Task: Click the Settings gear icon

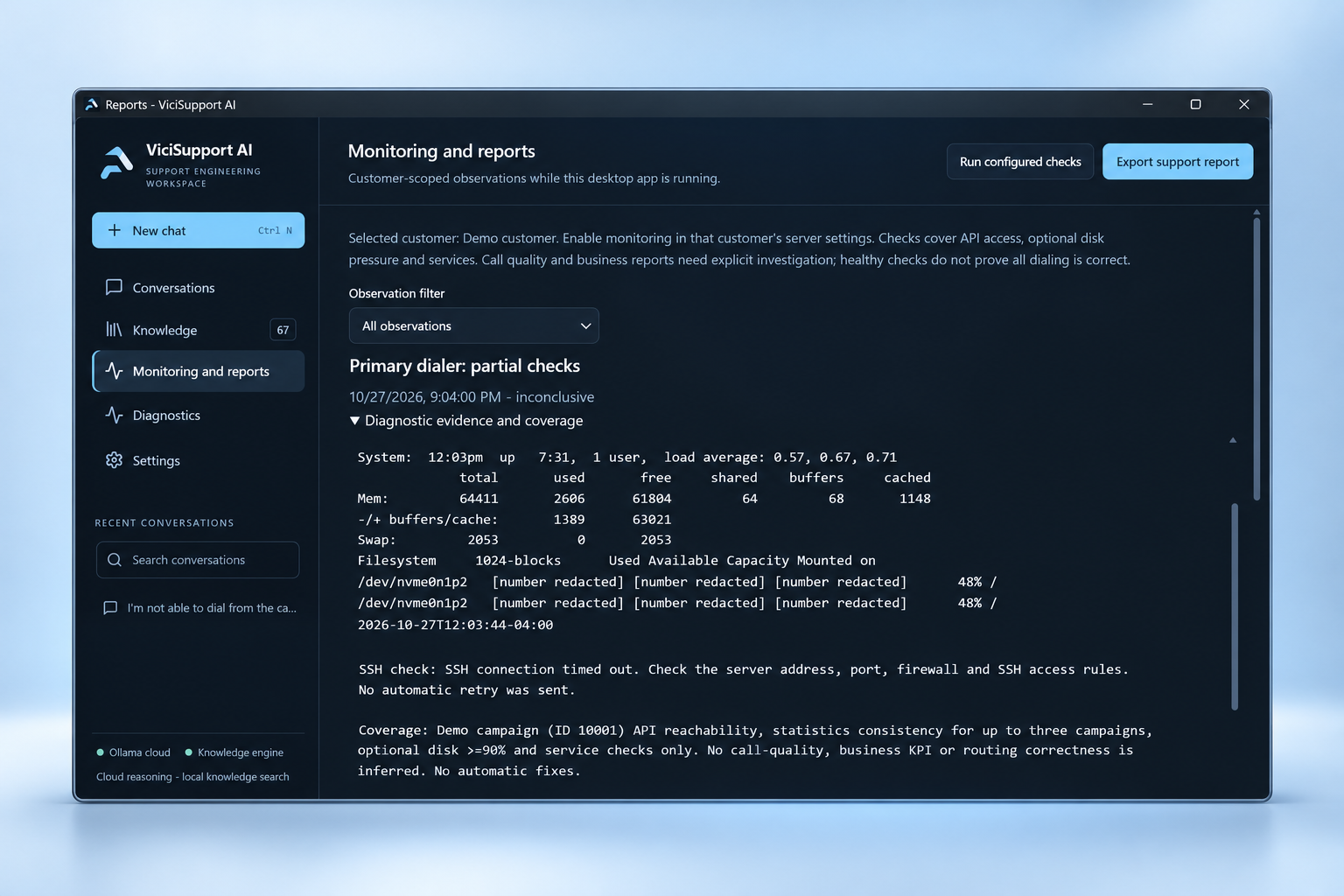Action: pyautogui.click(x=114, y=460)
